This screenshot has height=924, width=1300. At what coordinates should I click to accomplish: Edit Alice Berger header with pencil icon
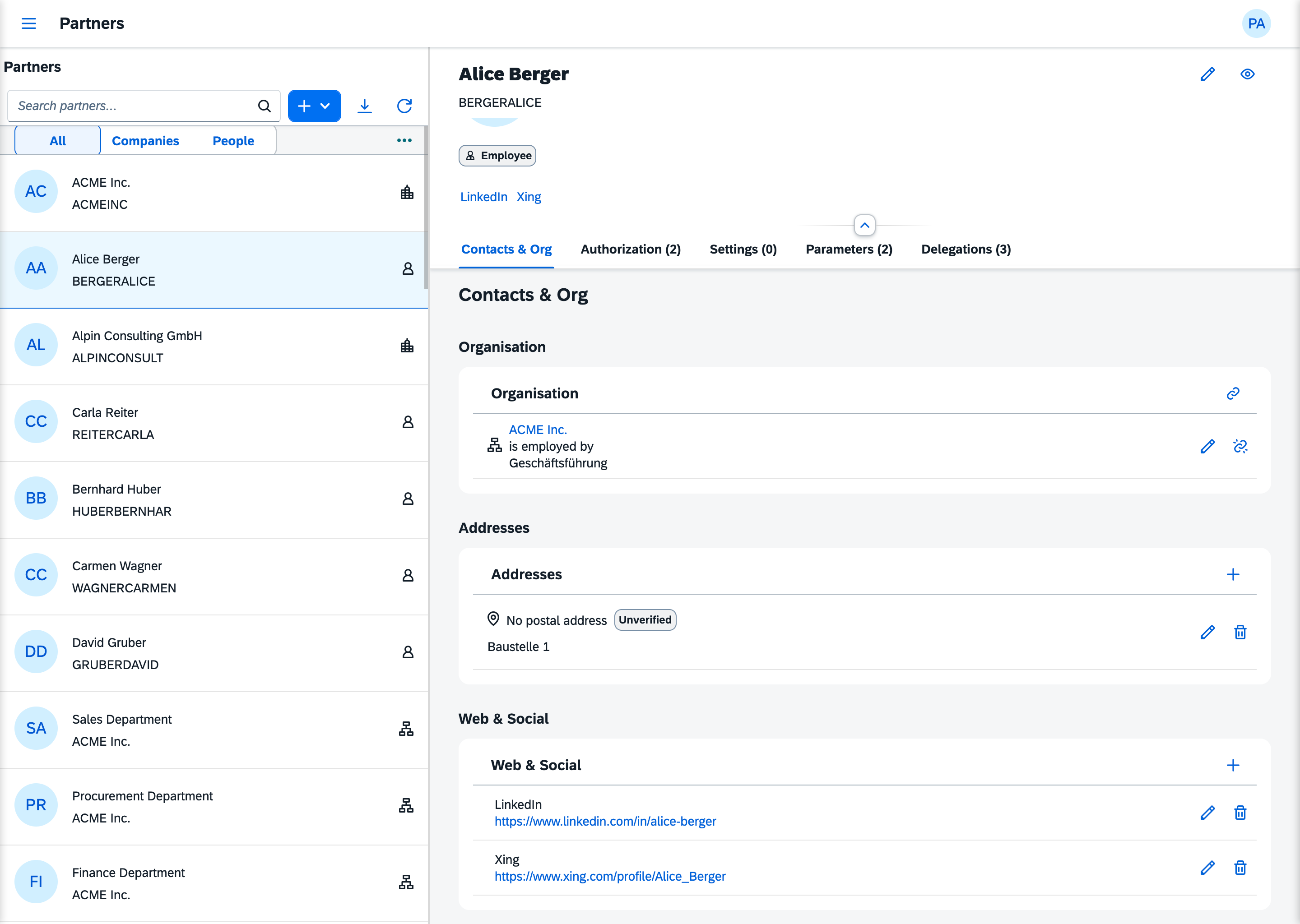coord(1207,74)
